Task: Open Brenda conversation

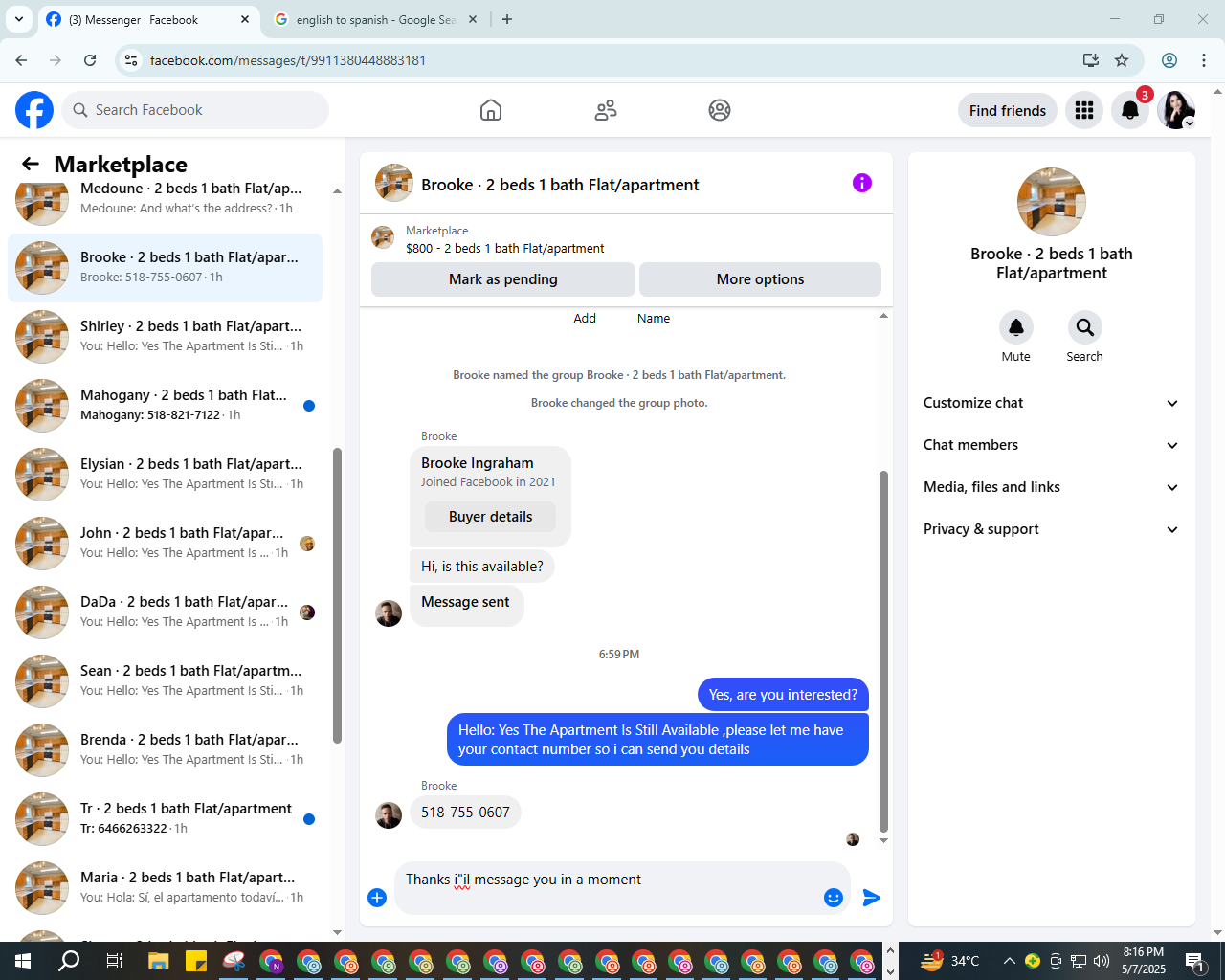Action: pyautogui.click(x=165, y=749)
